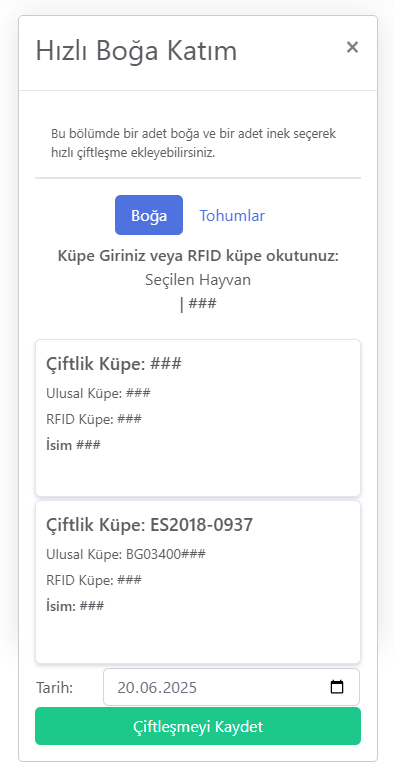This screenshot has width=394, height=771.
Task: Click Ulusal Küpe: ### in first card
Action: [98, 393]
